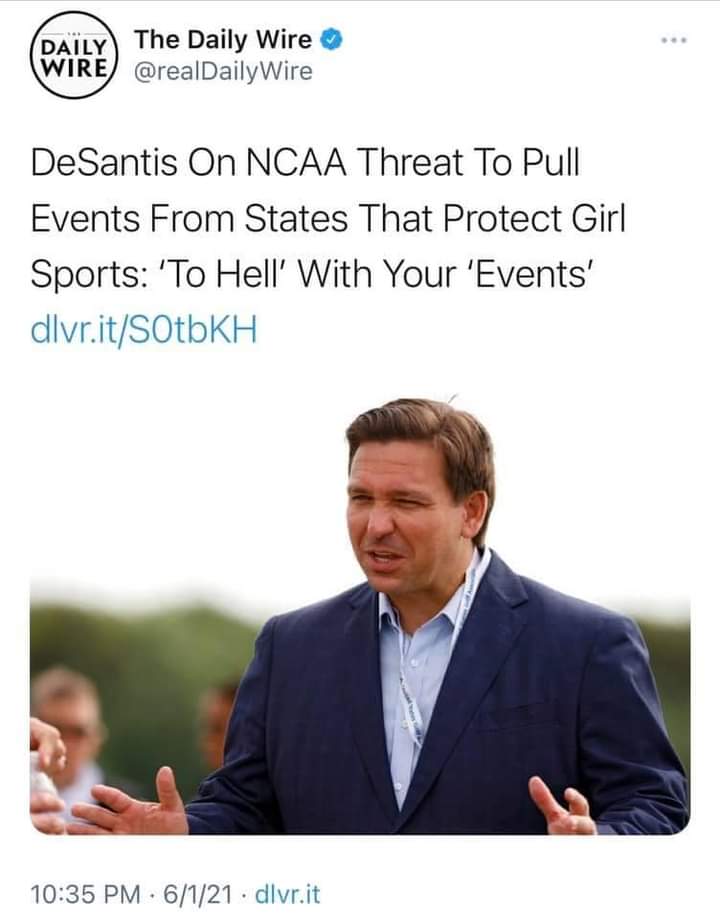Select the word NCAA in the tweet text

(295, 162)
